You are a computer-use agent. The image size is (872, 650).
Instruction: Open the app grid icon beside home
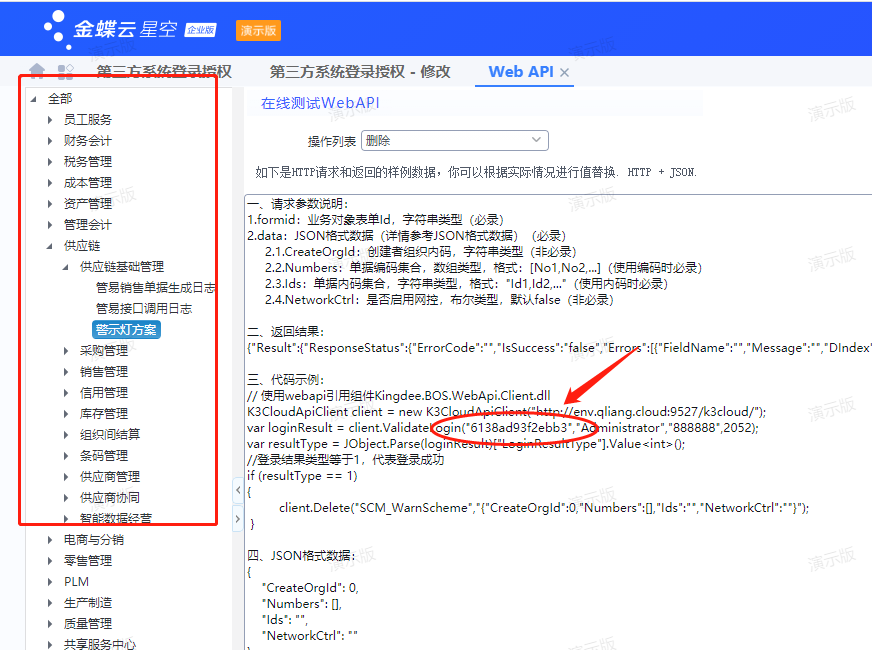pyautogui.click(x=66, y=72)
